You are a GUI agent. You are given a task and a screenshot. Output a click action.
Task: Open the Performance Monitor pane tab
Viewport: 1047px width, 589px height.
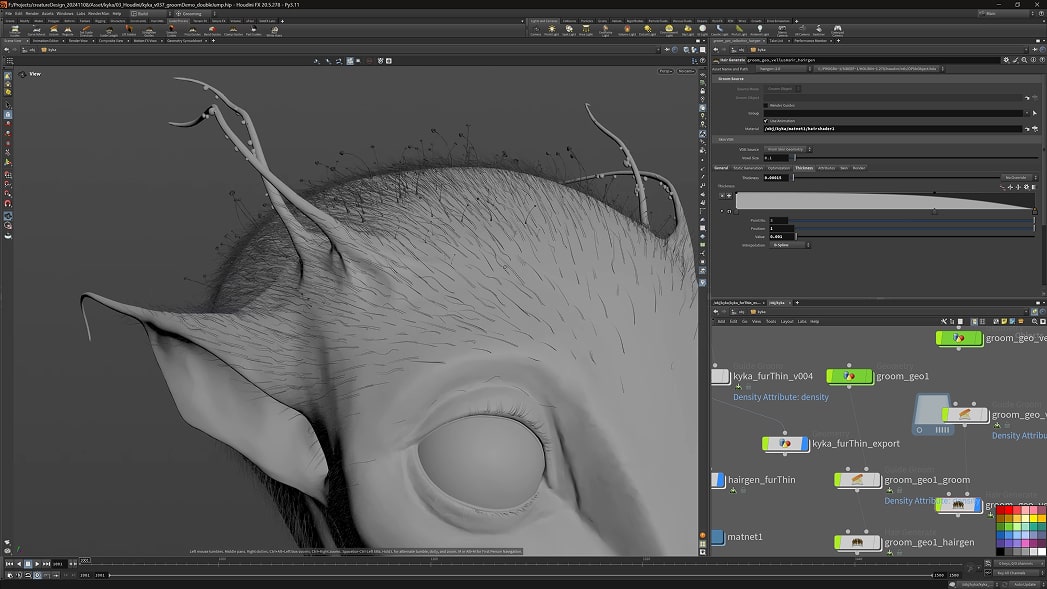click(811, 41)
